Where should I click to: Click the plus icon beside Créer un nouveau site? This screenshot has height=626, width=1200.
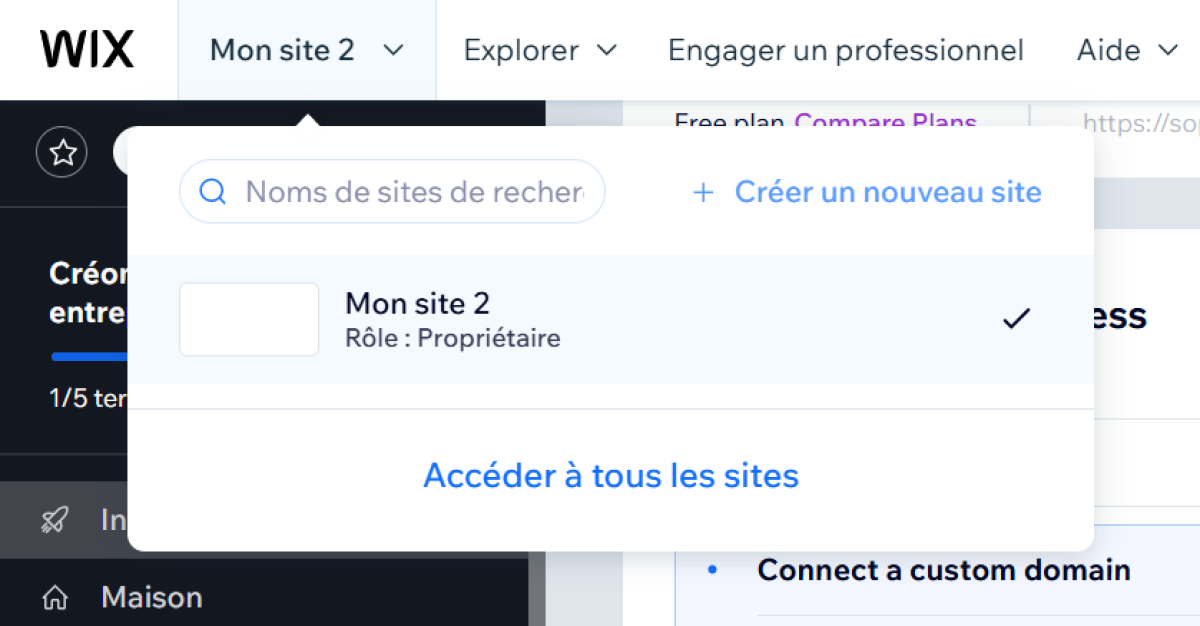tap(703, 192)
